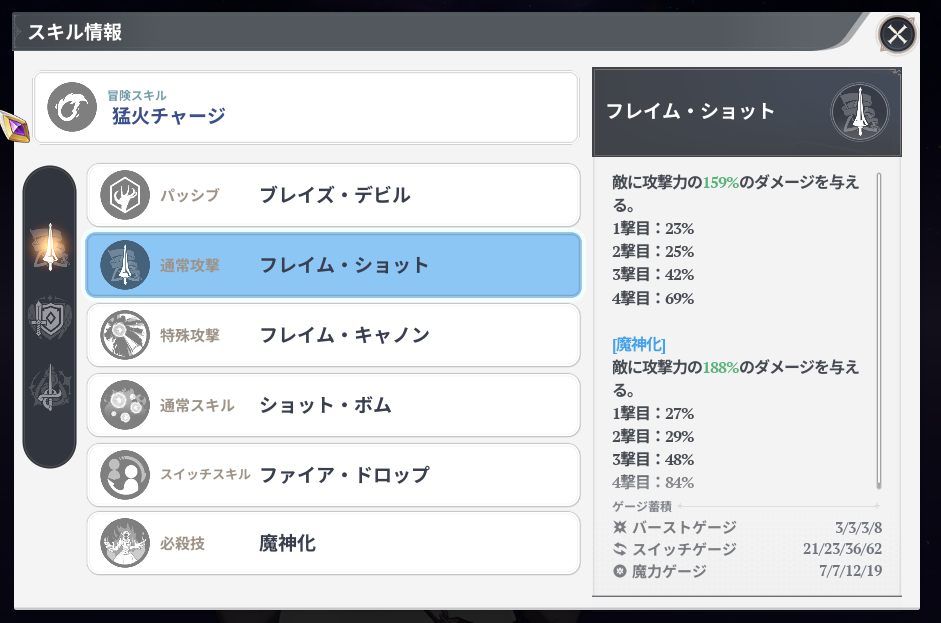
Task: Click the パッシブ skill flame icon
Action: (x=125, y=195)
